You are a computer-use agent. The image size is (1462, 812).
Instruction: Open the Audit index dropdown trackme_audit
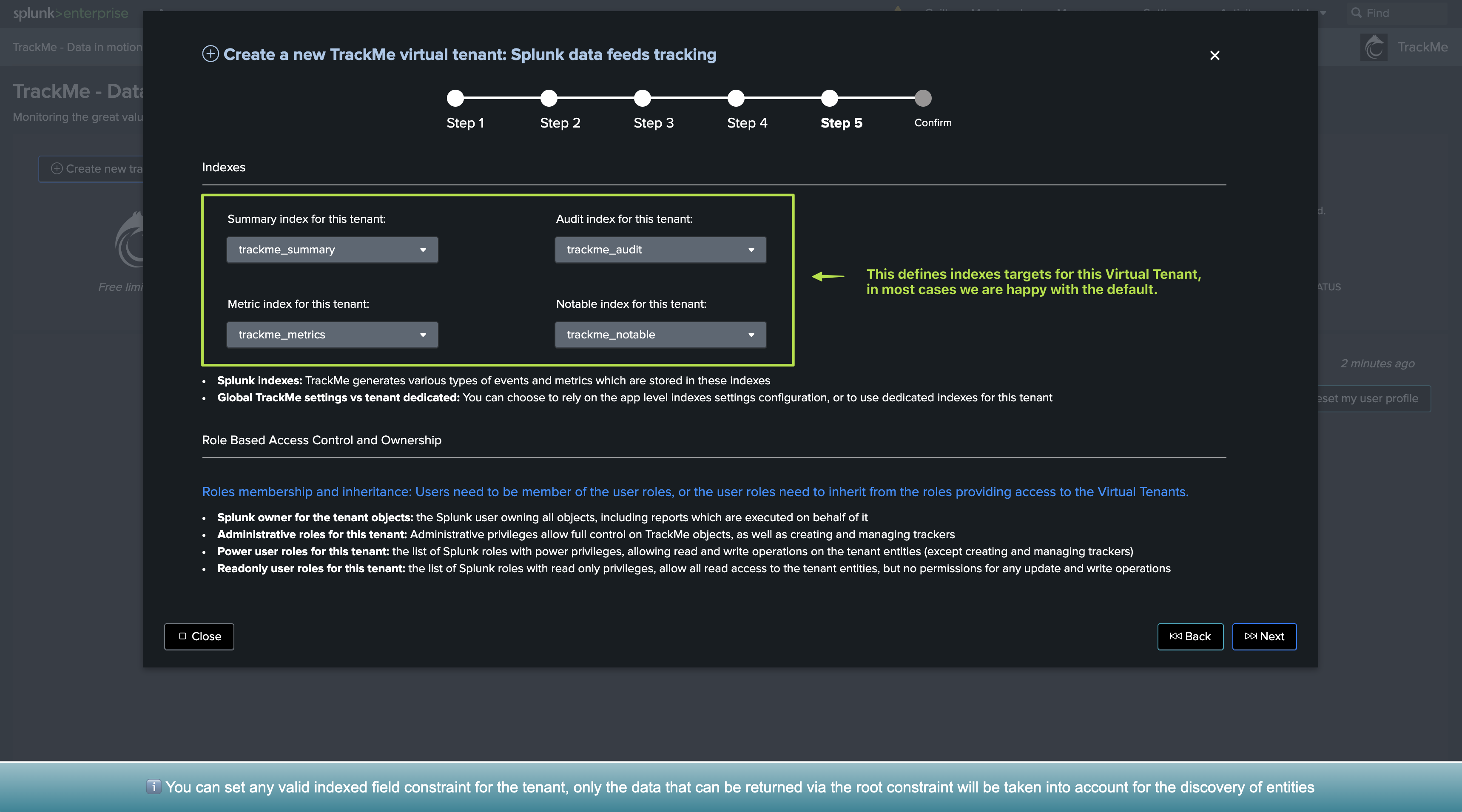pos(661,250)
